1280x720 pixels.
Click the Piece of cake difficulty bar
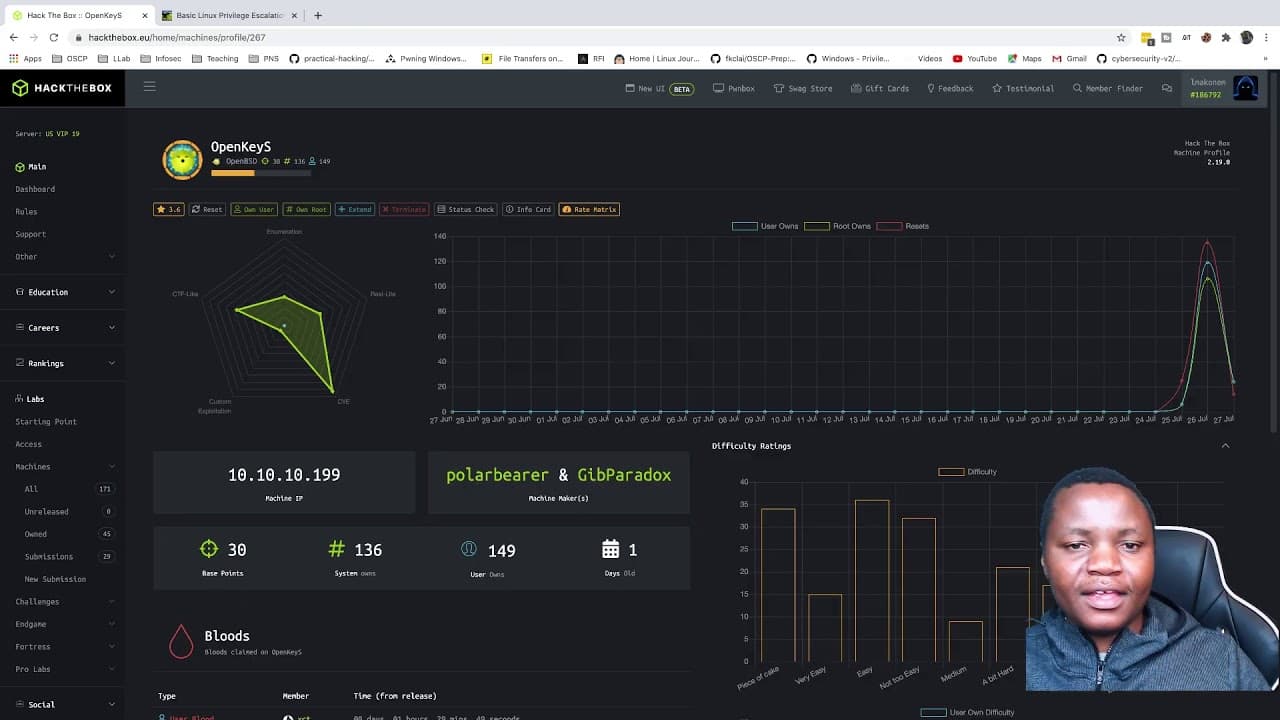tap(778, 585)
